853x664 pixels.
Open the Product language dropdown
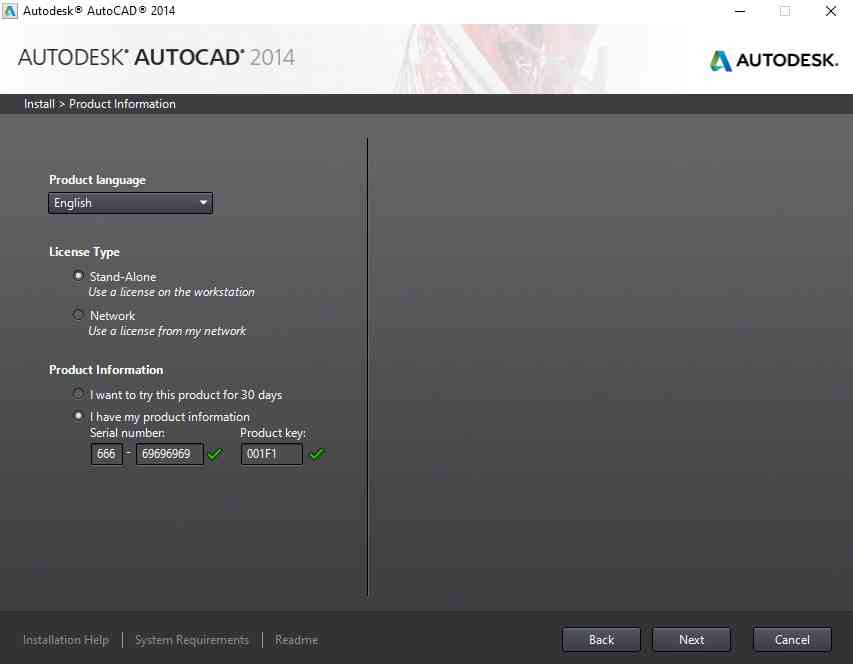(x=130, y=203)
